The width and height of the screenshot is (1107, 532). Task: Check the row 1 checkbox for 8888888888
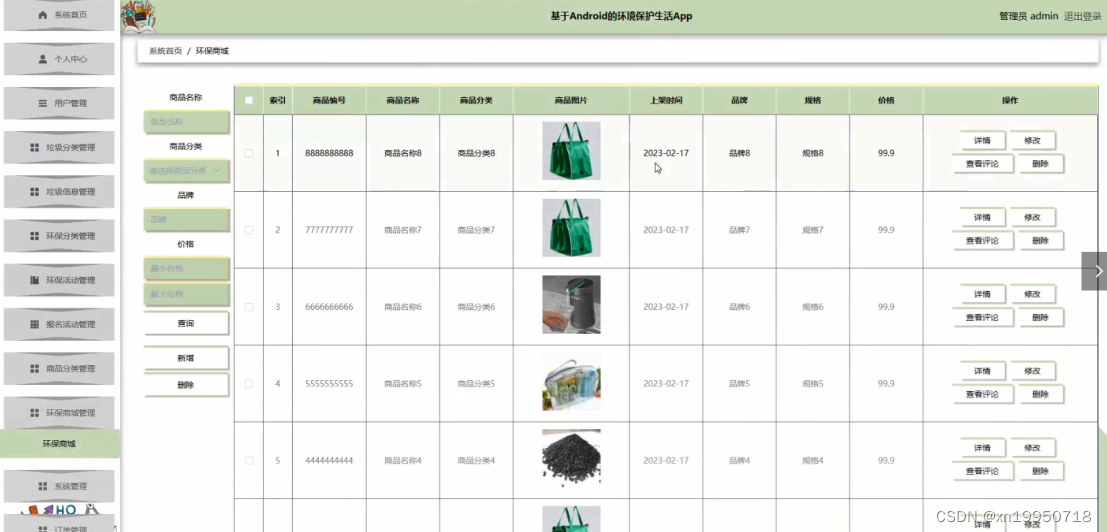tap(249, 153)
